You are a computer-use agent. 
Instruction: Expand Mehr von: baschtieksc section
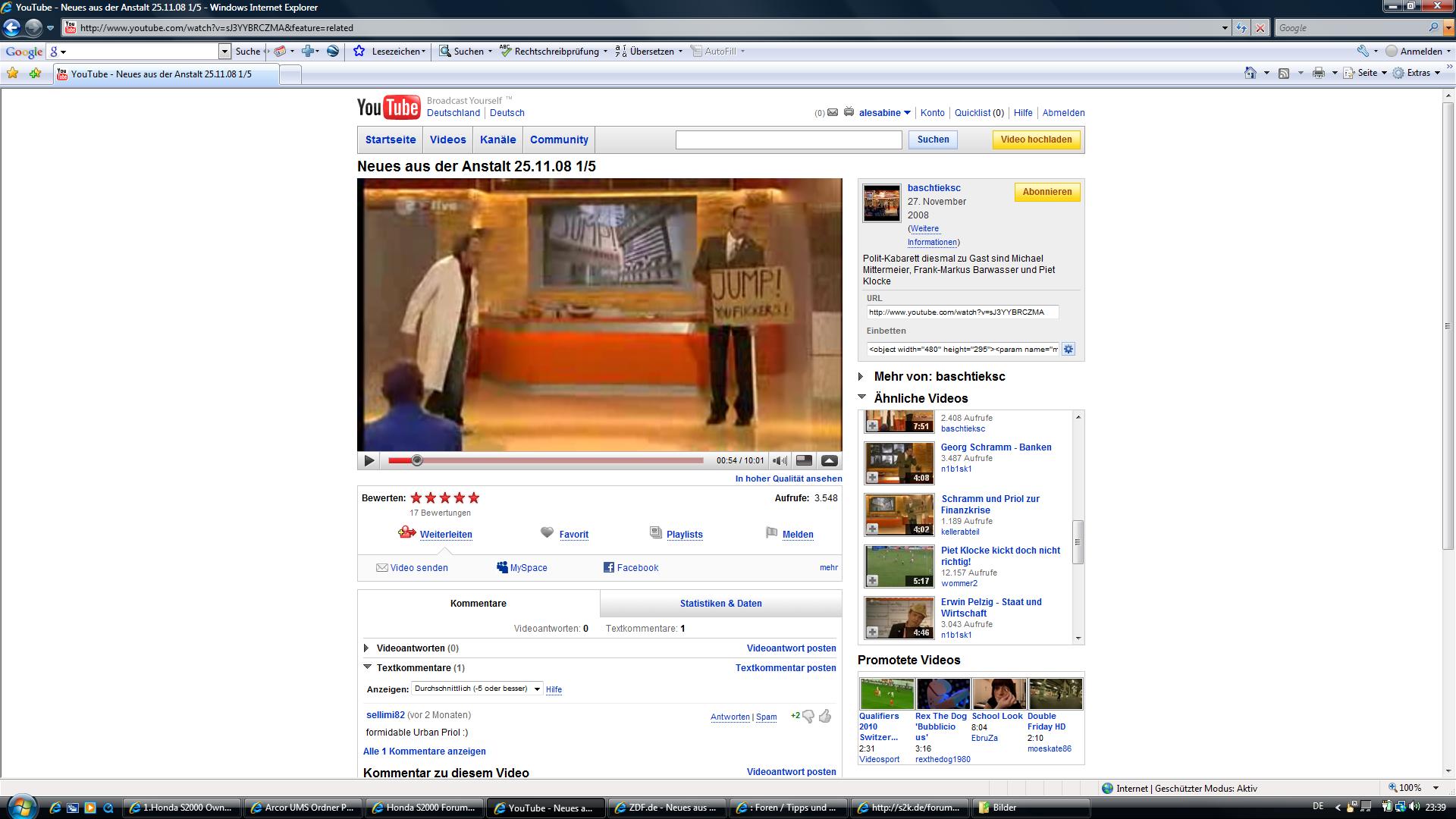(861, 376)
